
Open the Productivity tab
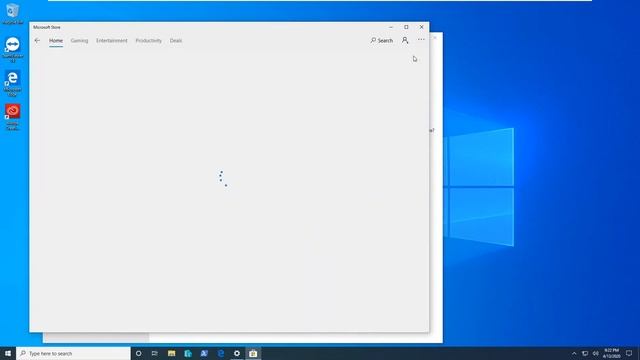149,40
